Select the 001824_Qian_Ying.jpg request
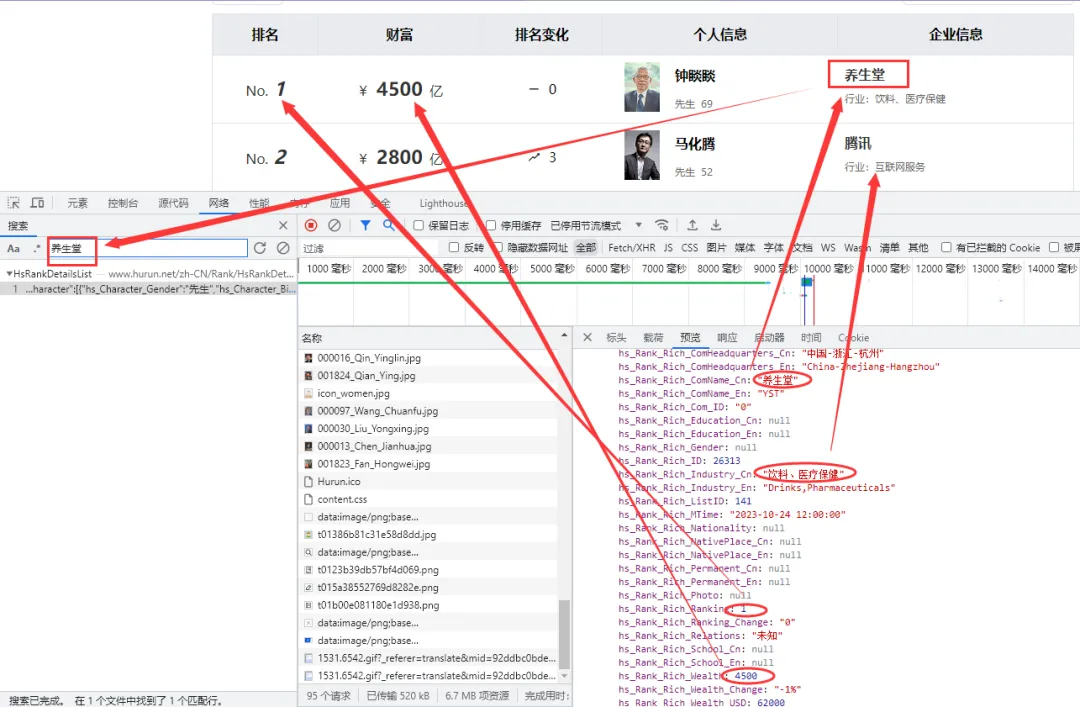The width and height of the screenshot is (1080, 707). (x=430, y=376)
